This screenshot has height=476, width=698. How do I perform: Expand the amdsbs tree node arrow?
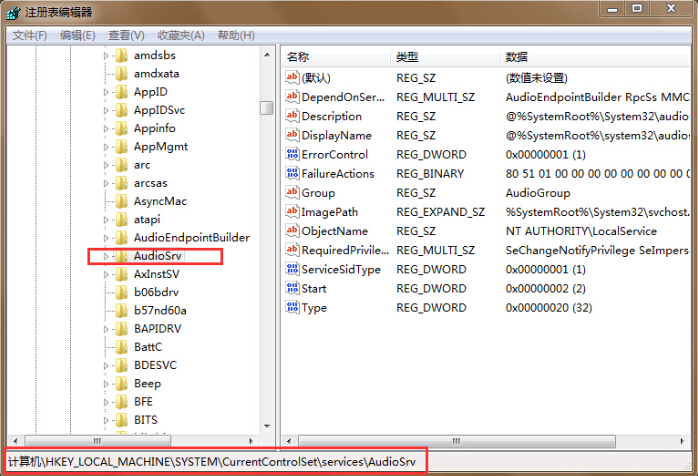tap(106, 56)
